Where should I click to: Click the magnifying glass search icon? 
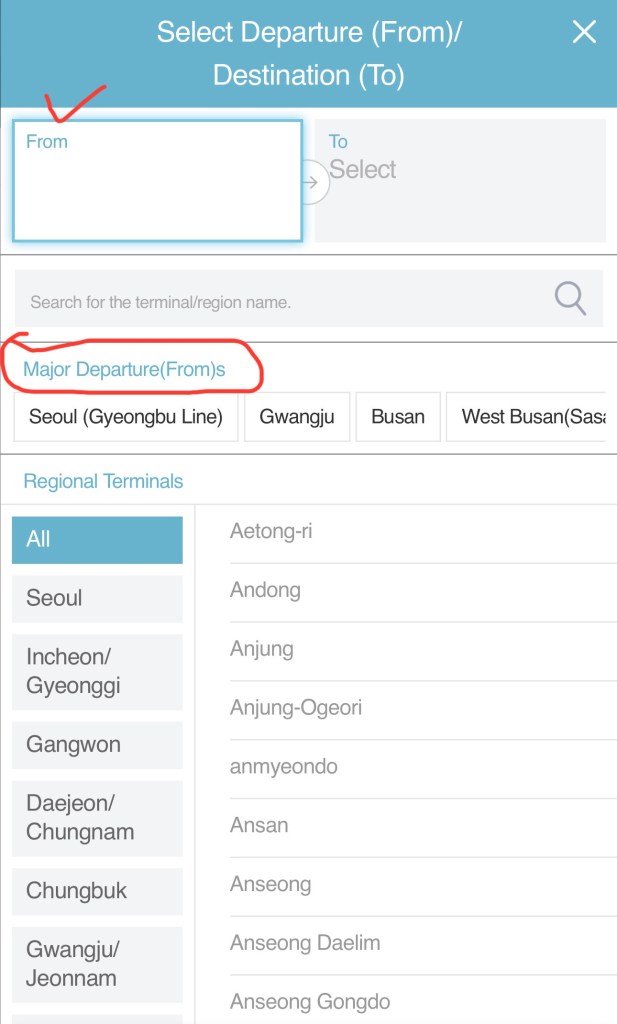pos(570,298)
